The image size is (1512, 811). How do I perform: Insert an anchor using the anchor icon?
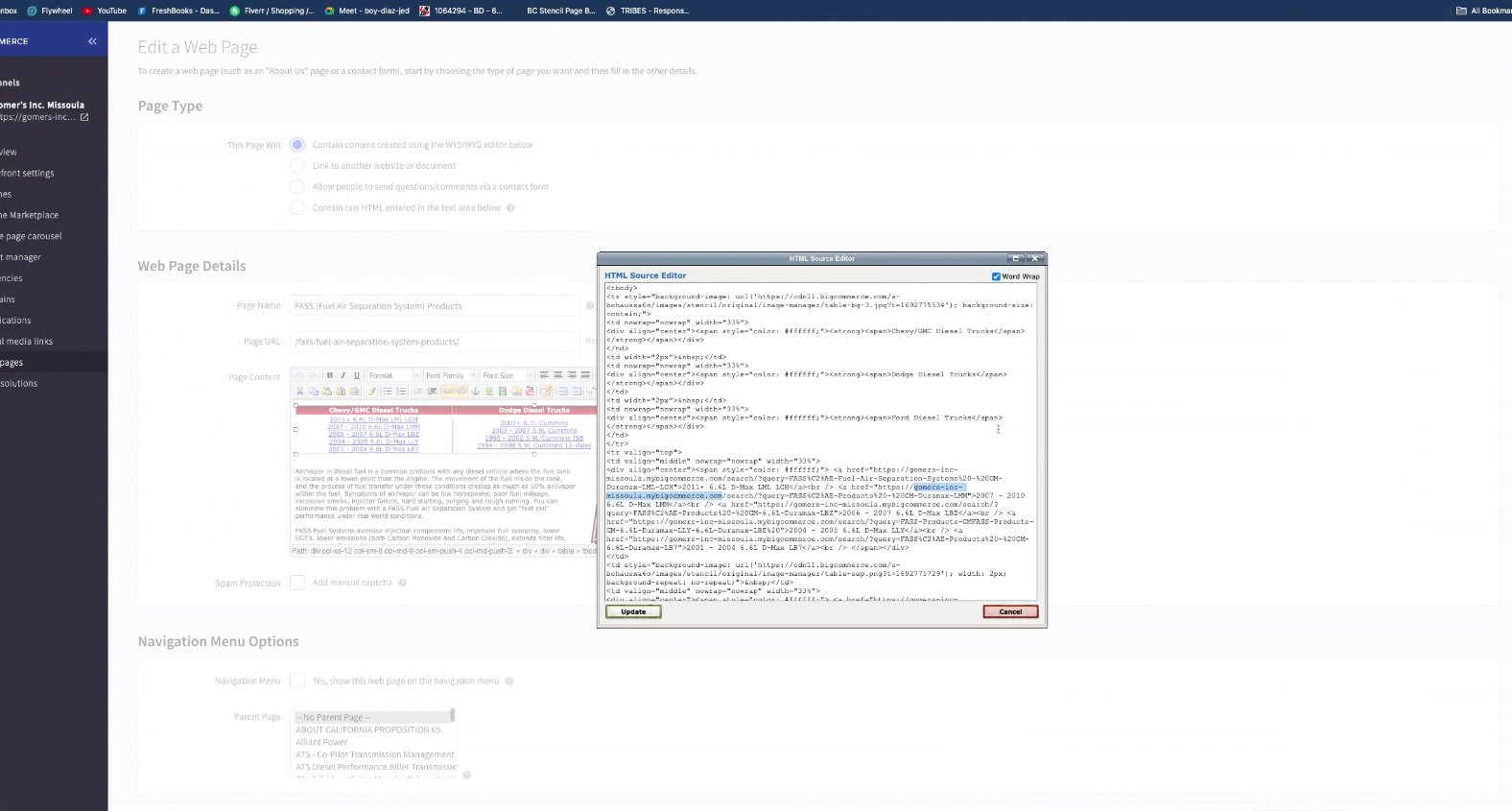475,392
